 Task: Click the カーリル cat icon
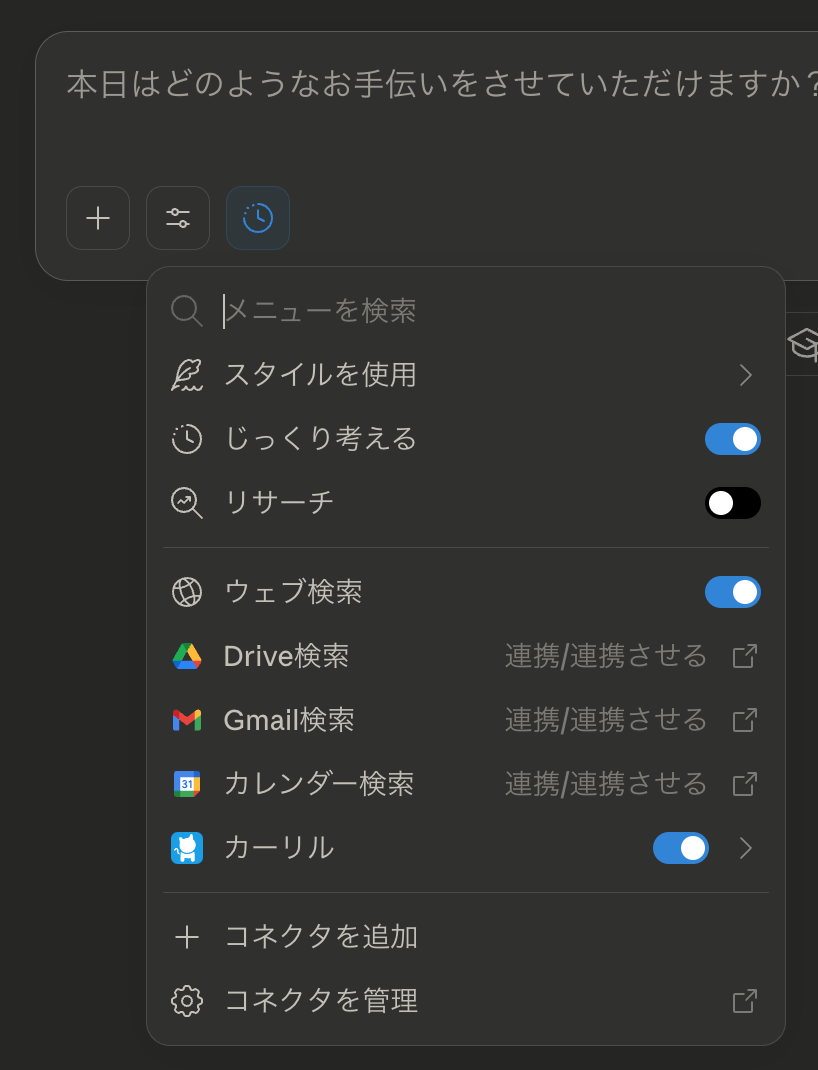[x=187, y=848]
